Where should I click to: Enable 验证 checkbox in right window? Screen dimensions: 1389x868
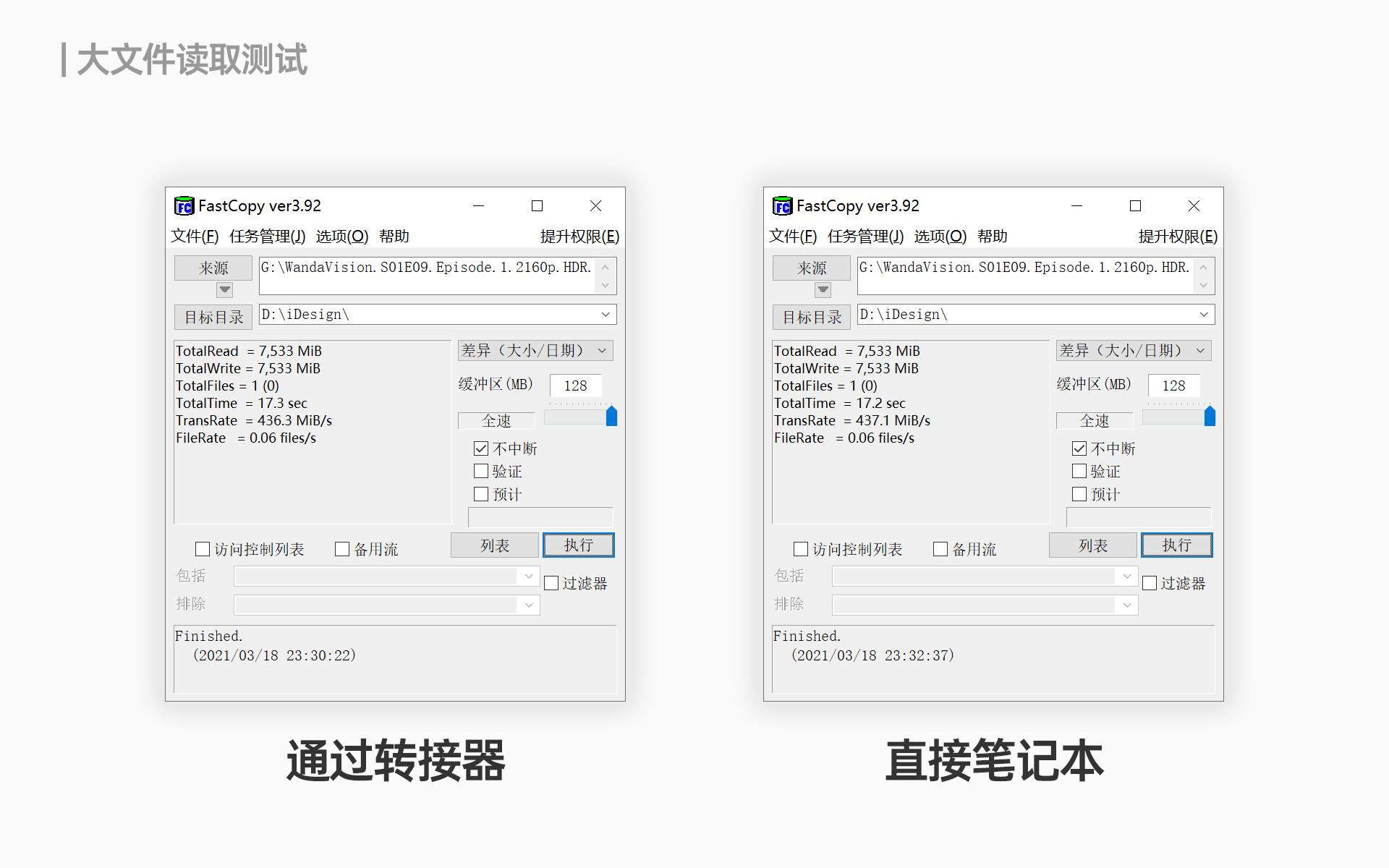1079,472
